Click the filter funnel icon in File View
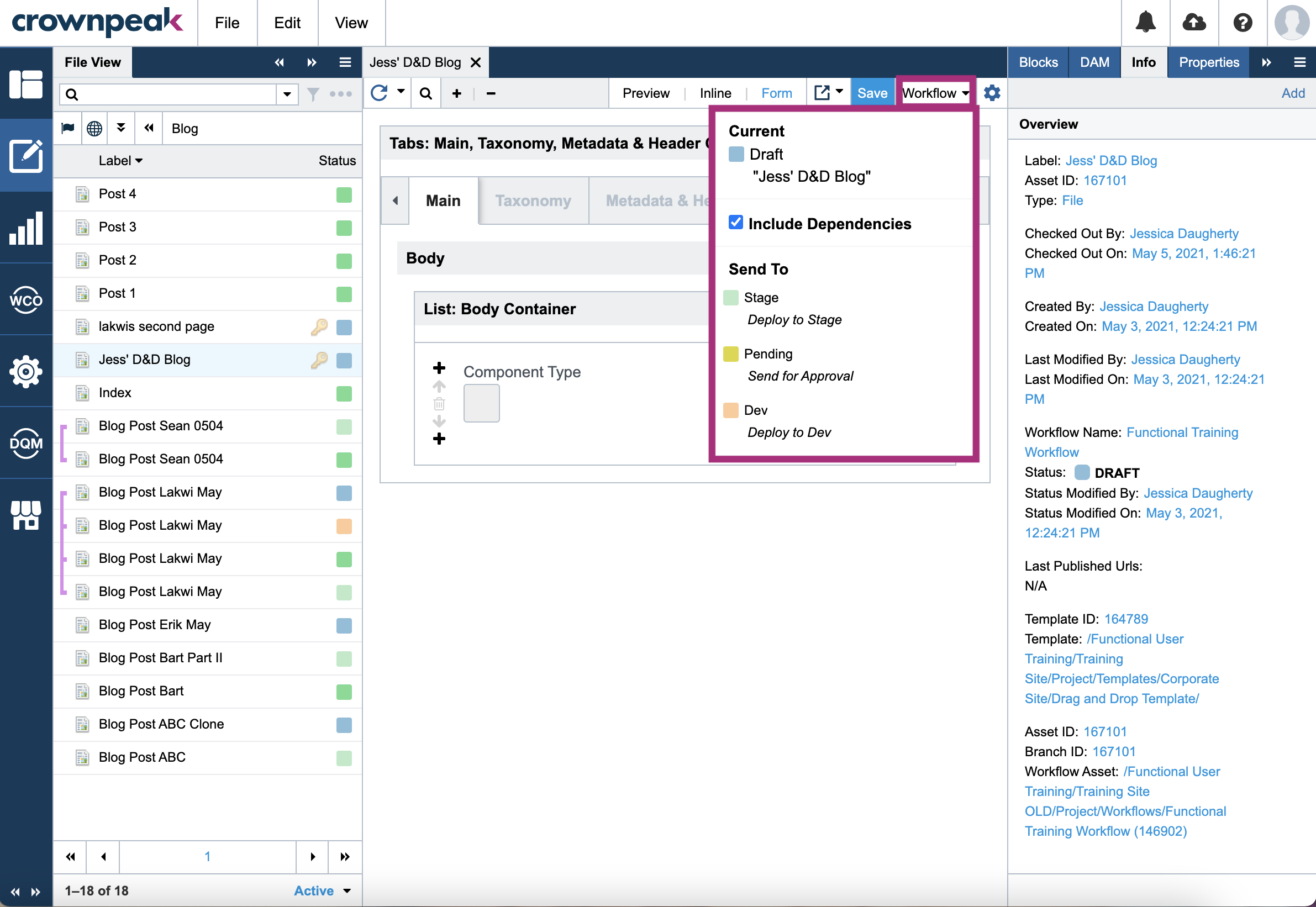The width and height of the screenshot is (1316, 907). click(x=313, y=94)
